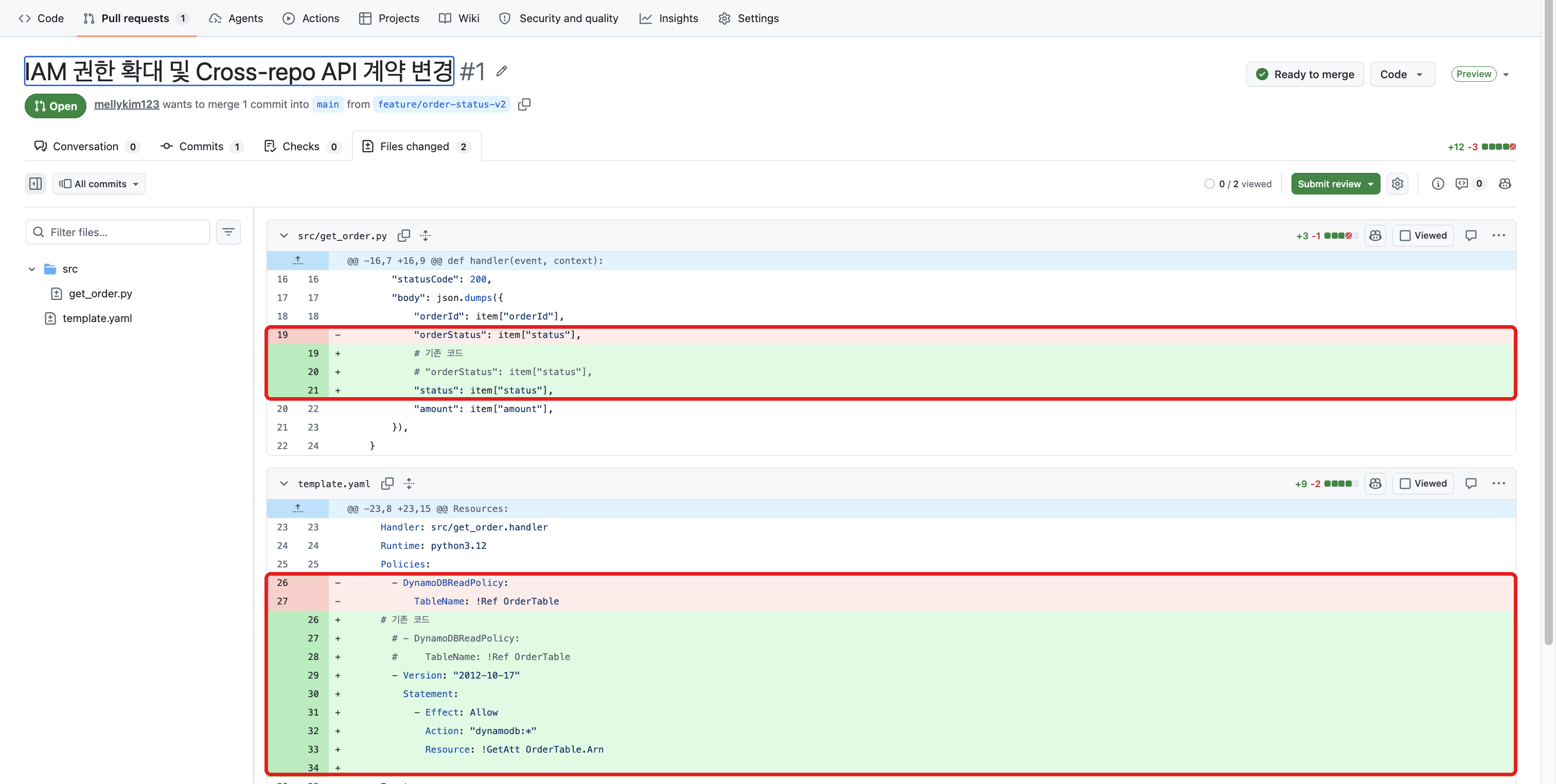
Task: Open the main base branch link
Action: tap(328, 104)
